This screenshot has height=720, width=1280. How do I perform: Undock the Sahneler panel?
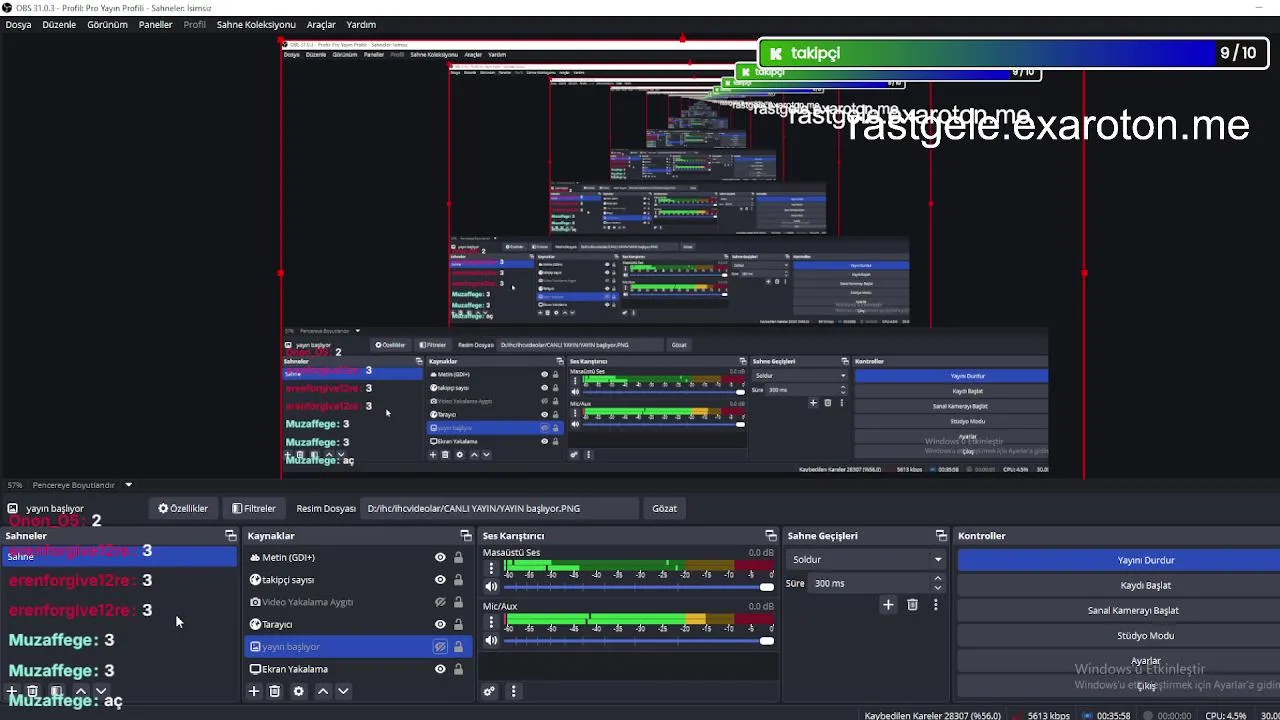pyautogui.click(x=231, y=536)
